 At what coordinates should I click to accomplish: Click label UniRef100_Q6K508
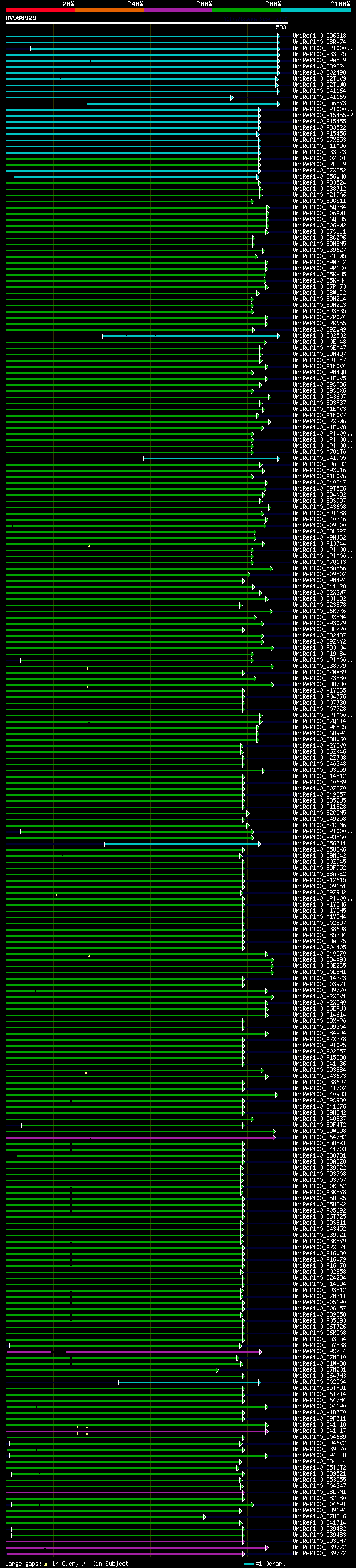point(319,1332)
